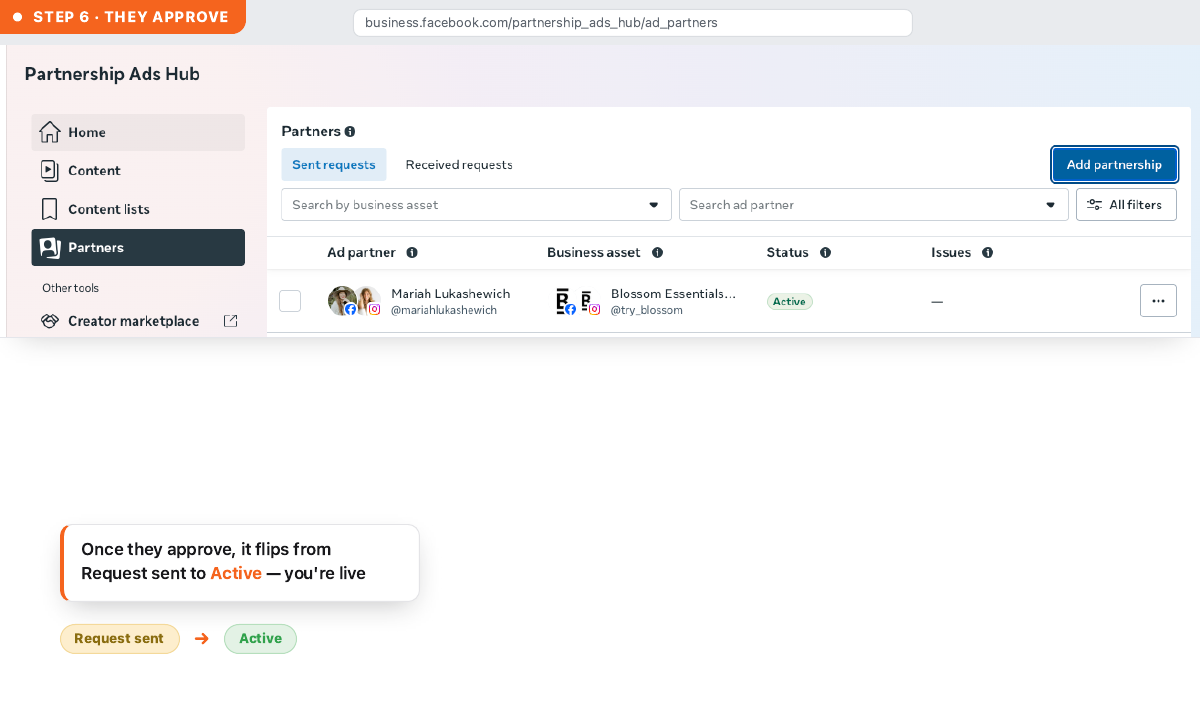Click the handle @try_blossom

[647, 310]
